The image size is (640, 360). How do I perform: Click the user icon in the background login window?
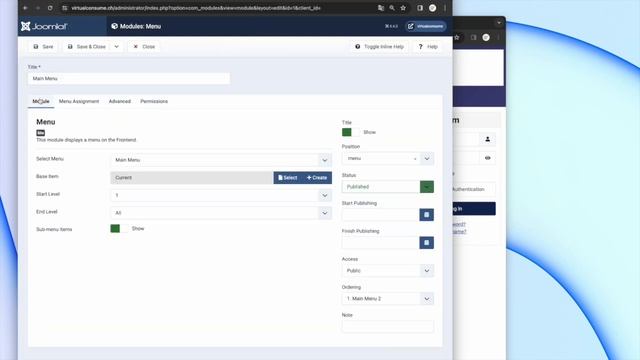pyautogui.click(x=488, y=139)
